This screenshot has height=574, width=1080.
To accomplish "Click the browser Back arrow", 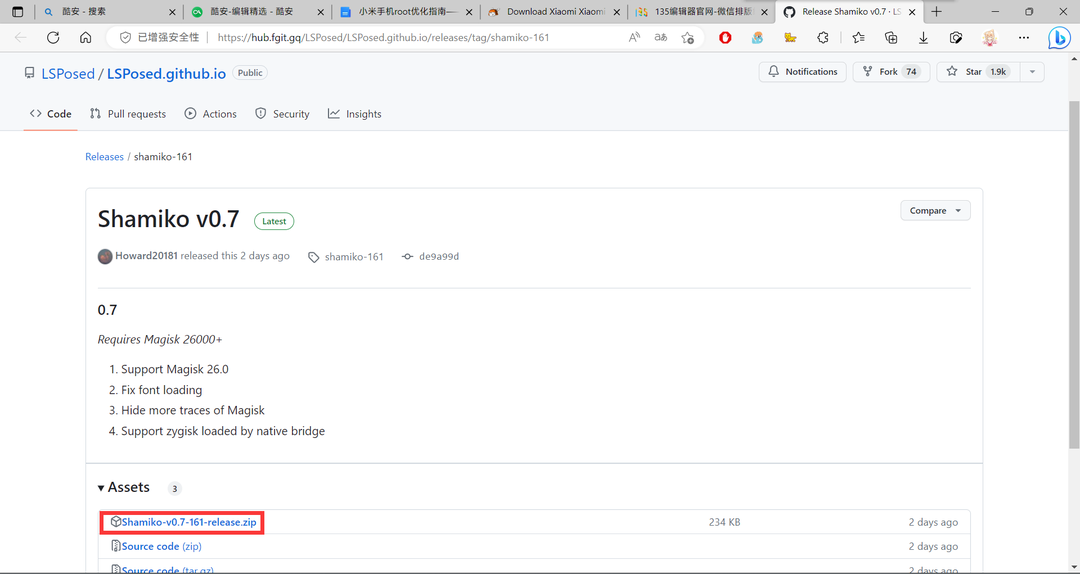I will tap(21, 38).
